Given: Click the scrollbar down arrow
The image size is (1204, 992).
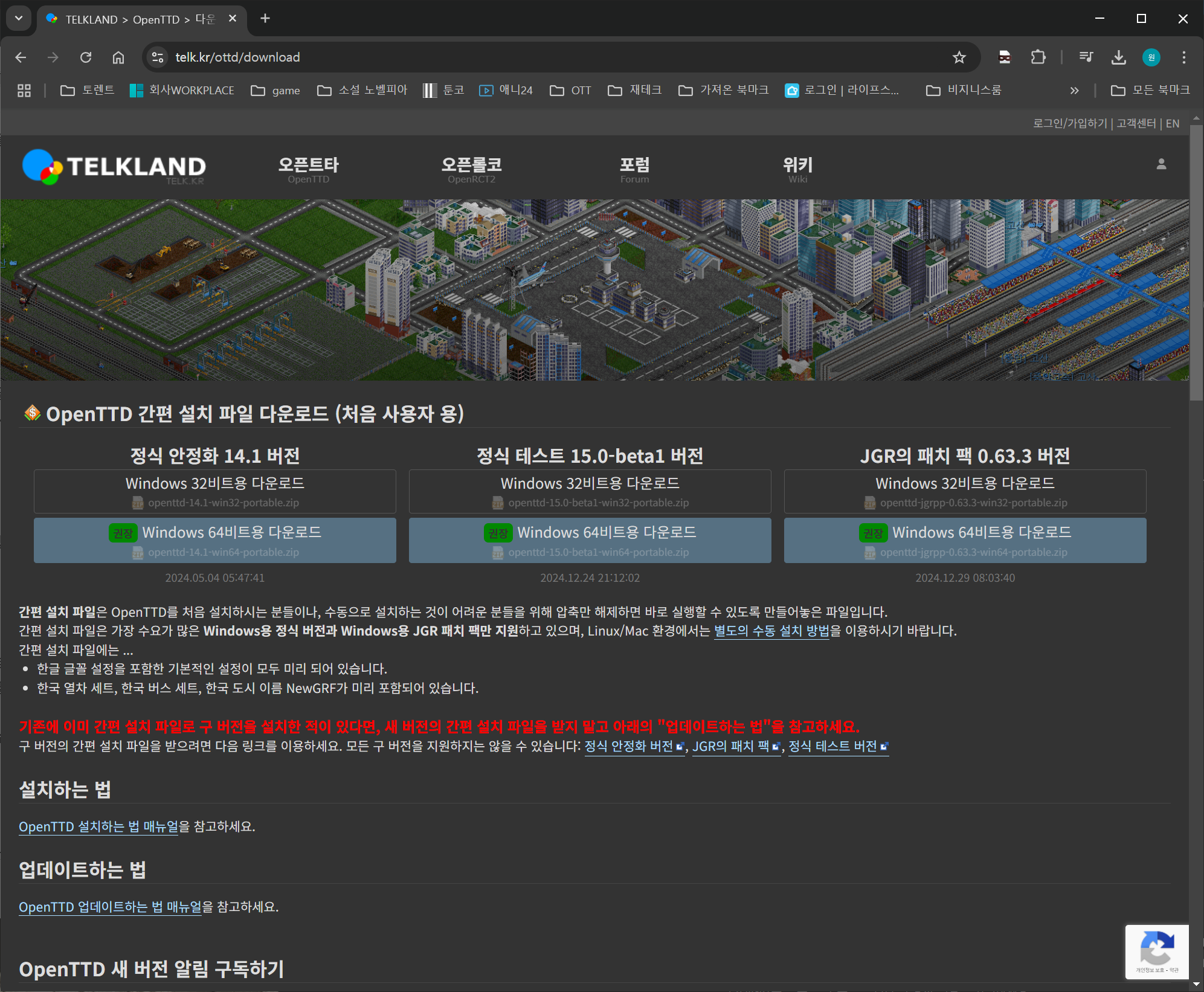Looking at the screenshot, I should (1196, 985).
